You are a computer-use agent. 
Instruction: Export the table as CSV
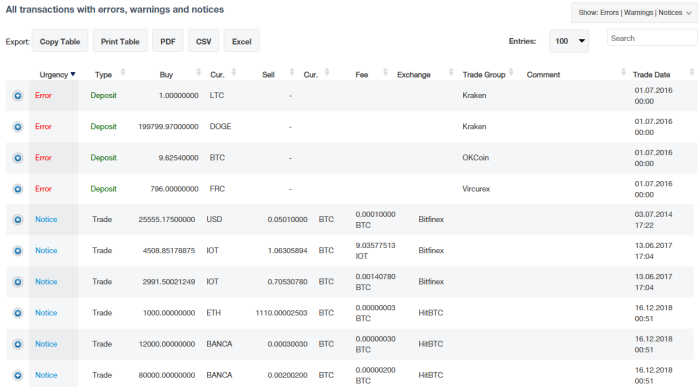tap(204, 41)
